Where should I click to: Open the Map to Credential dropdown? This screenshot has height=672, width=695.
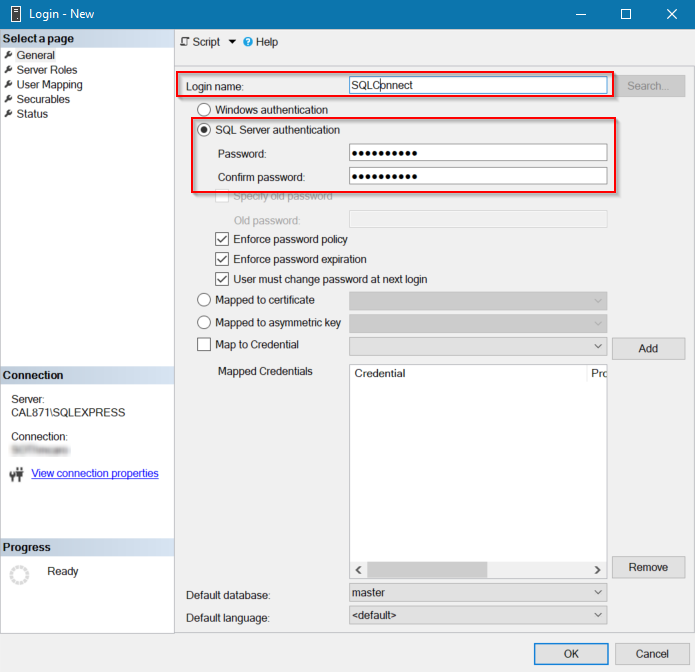[x=478, y=346]
